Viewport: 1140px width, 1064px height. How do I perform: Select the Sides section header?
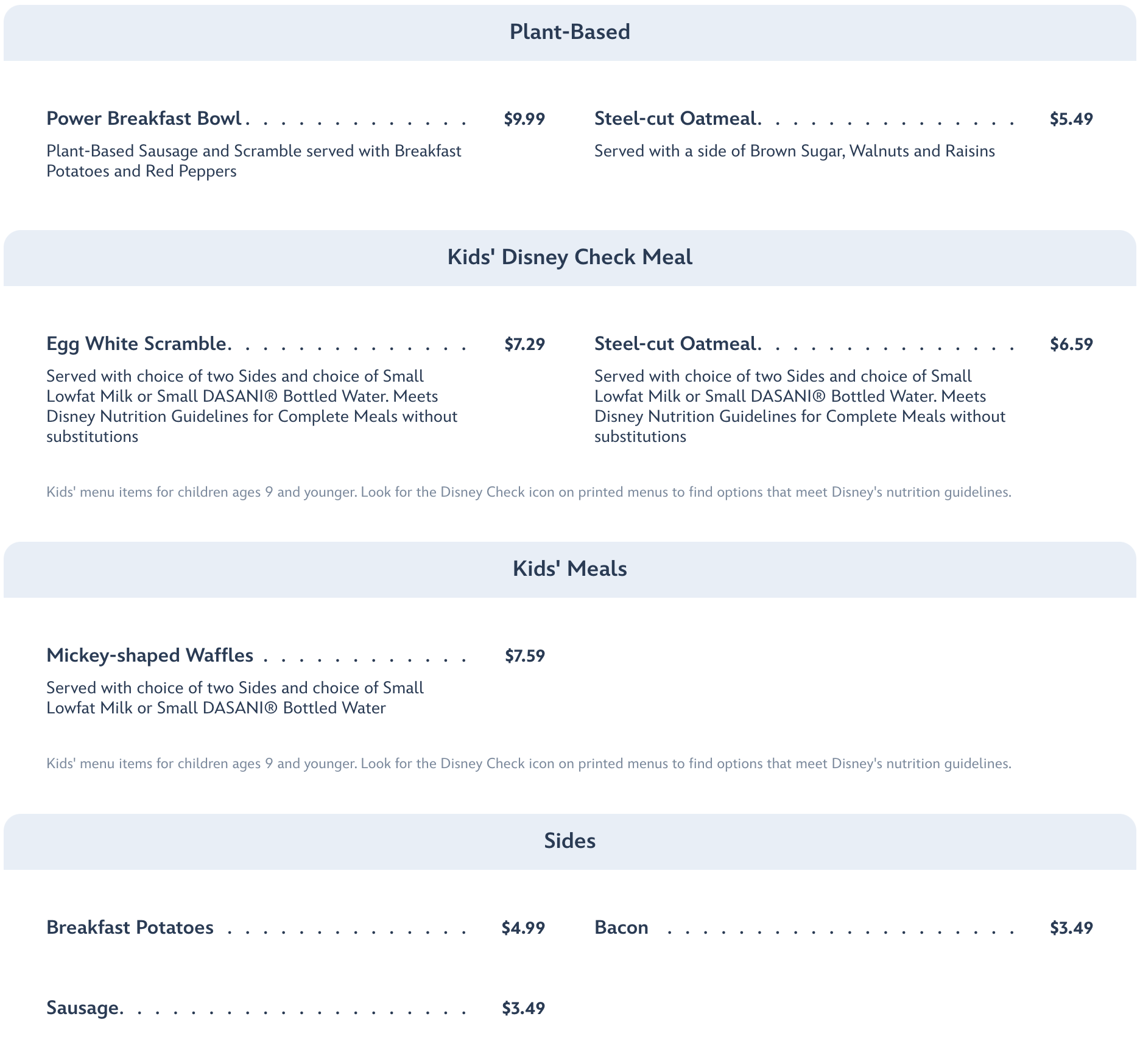click(569, 841)
